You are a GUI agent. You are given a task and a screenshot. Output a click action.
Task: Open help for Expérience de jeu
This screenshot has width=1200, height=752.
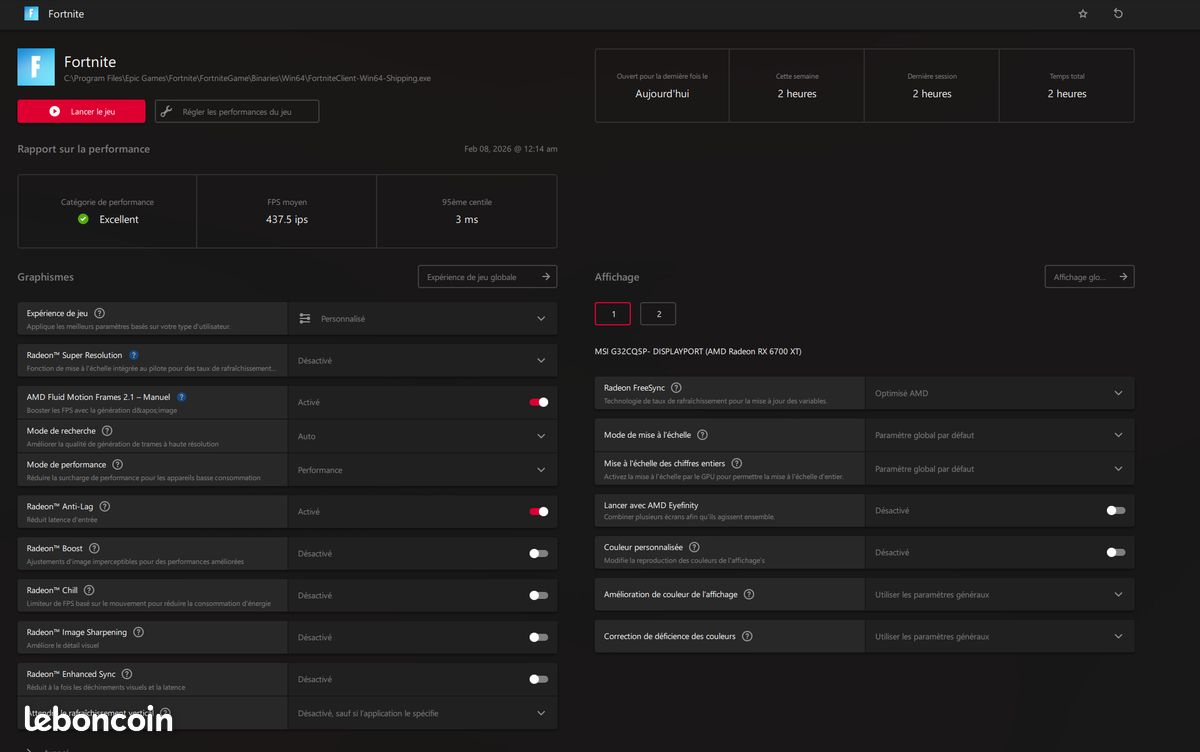coord(99,313)
